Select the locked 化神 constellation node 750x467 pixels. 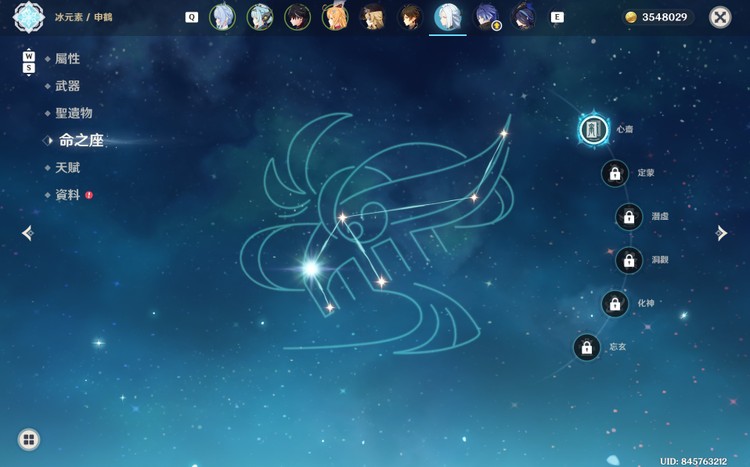tap(615, 303)
